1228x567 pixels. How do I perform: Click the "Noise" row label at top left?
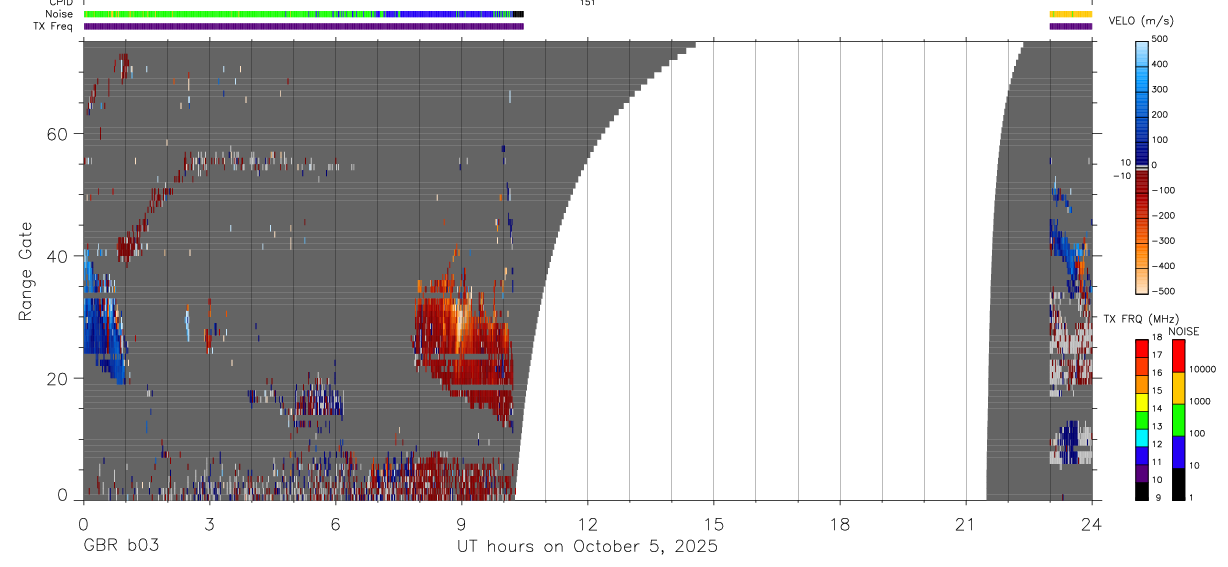[59, 14]
